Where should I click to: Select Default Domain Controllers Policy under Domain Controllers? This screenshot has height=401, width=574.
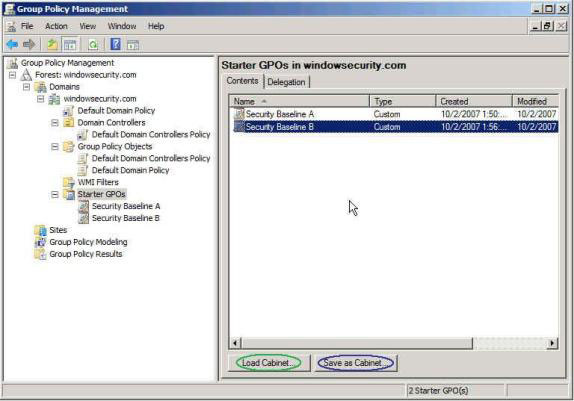(151, 135)
